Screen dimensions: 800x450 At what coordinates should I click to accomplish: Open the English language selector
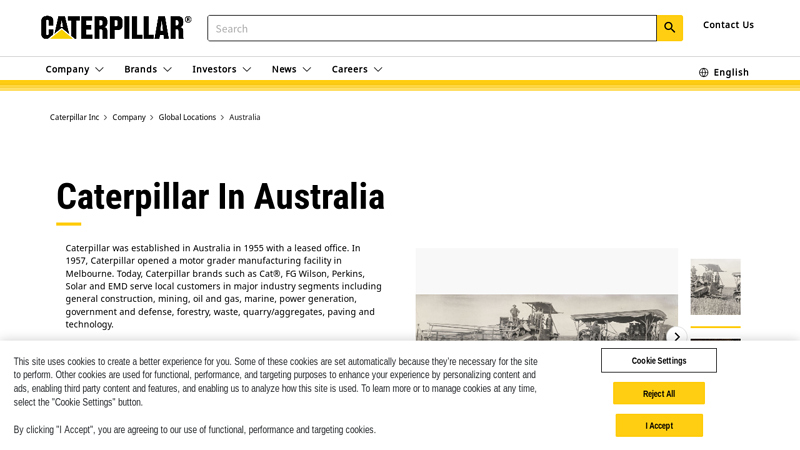(723, 72)
